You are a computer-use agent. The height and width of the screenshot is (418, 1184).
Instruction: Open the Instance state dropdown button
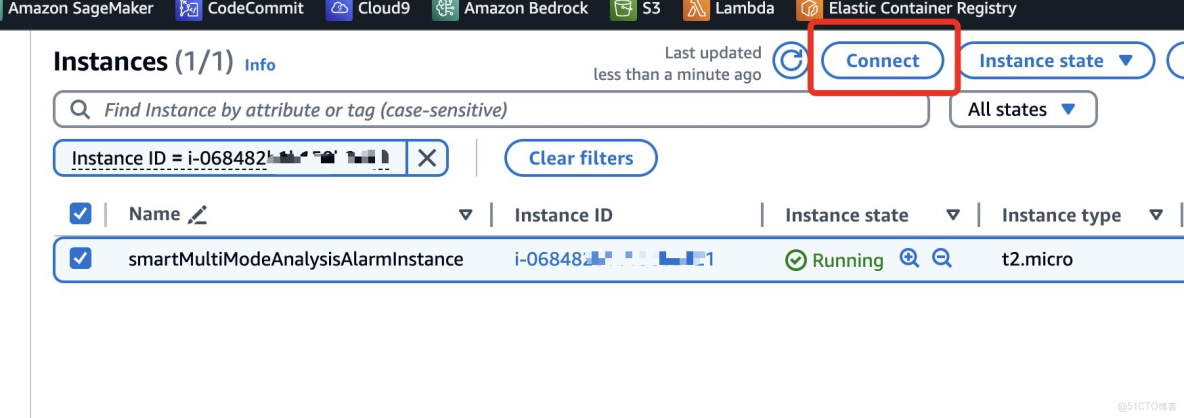coord(1055,61)
